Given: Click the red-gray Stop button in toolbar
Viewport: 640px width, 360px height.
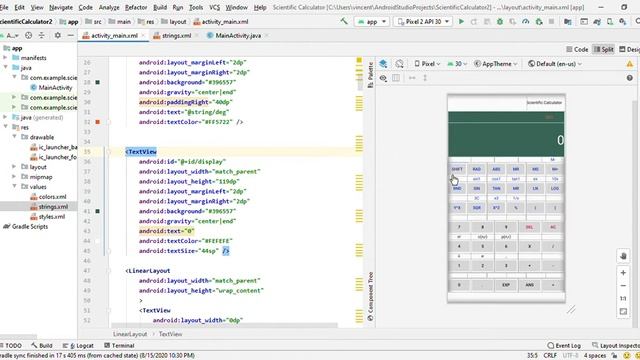Looking at the screenshot, I should [x=551, y=21].
